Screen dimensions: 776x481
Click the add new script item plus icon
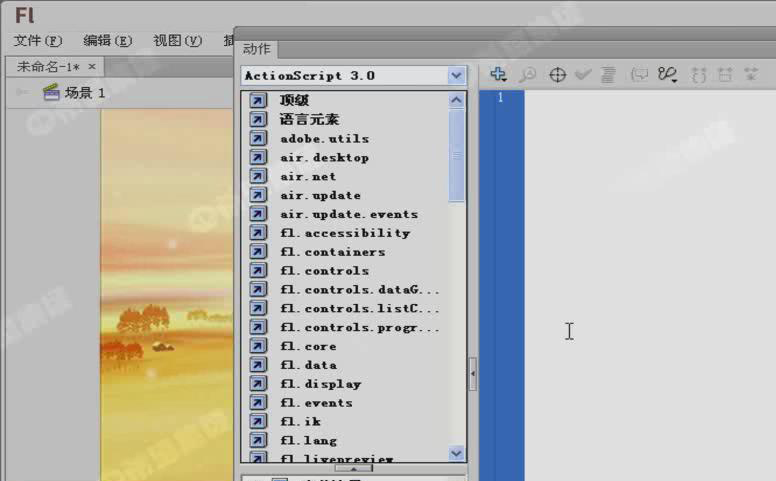(x=498, y=75)
